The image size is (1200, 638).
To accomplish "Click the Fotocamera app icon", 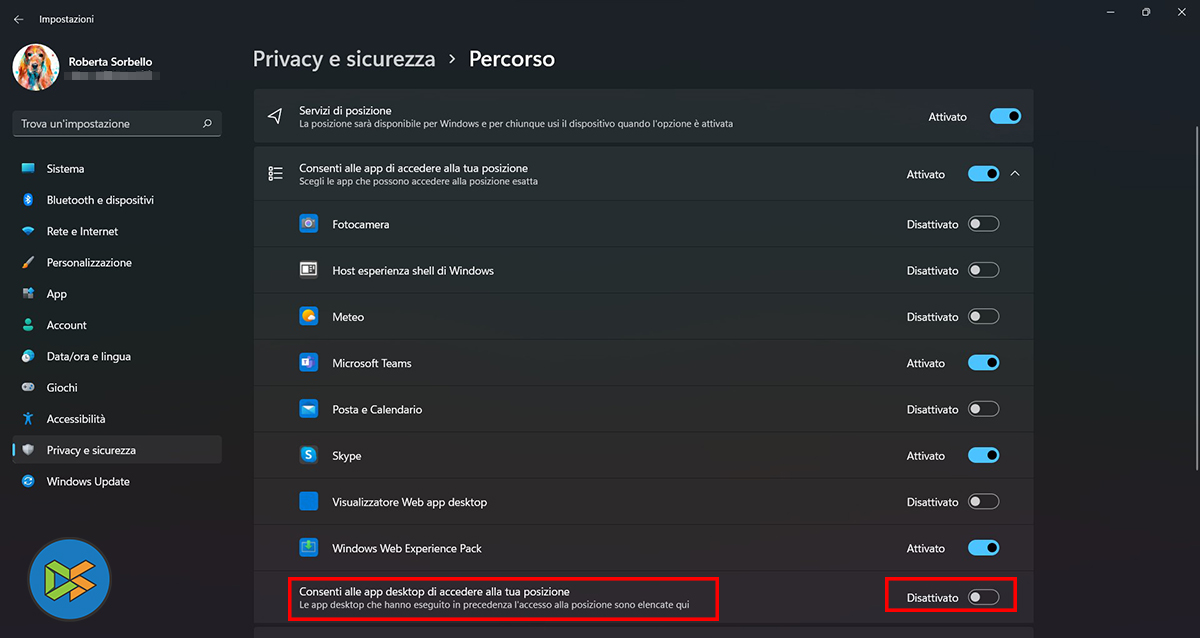I will coord(309,224).
